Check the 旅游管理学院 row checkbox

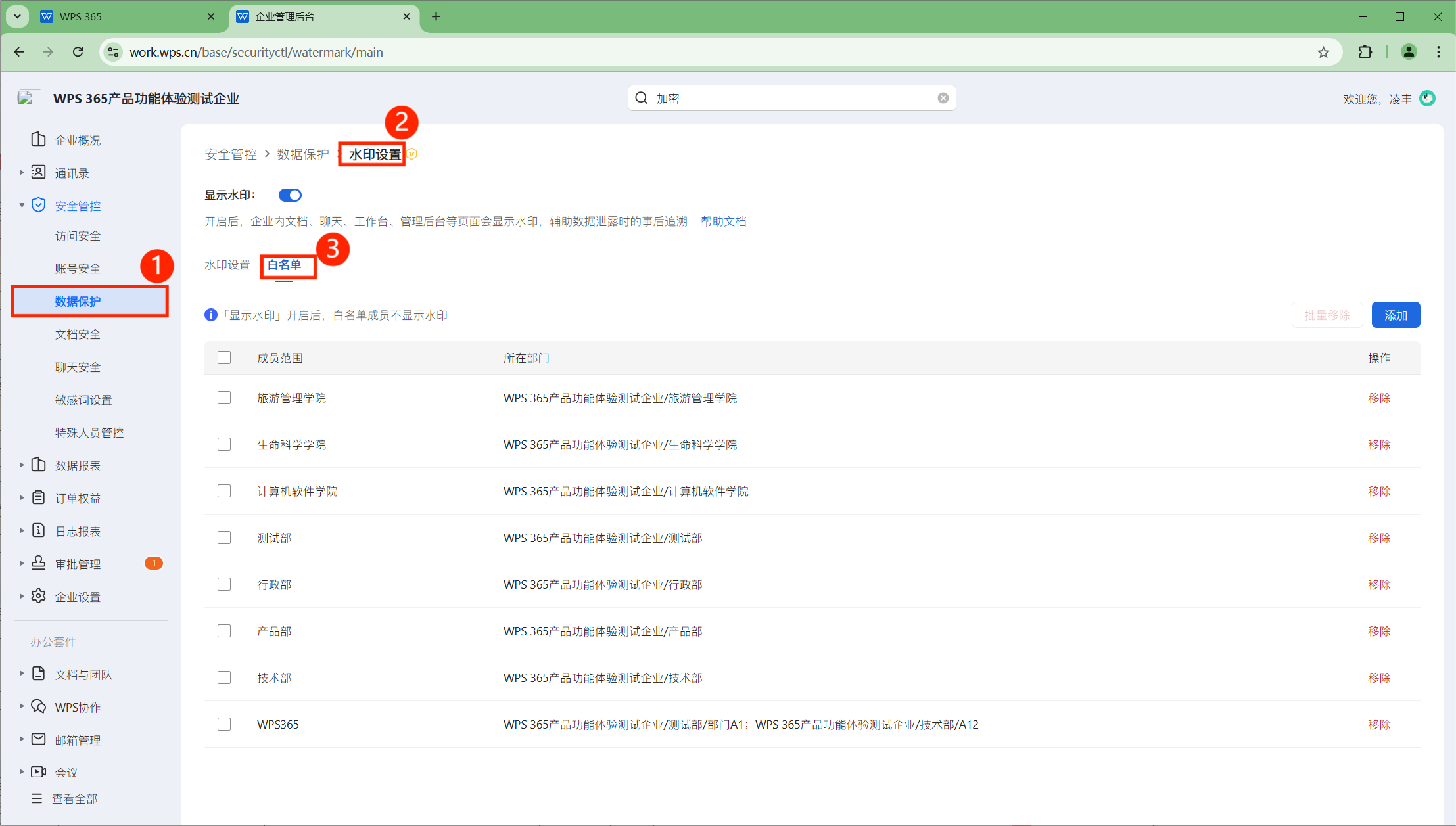click(x=224, y=398)
